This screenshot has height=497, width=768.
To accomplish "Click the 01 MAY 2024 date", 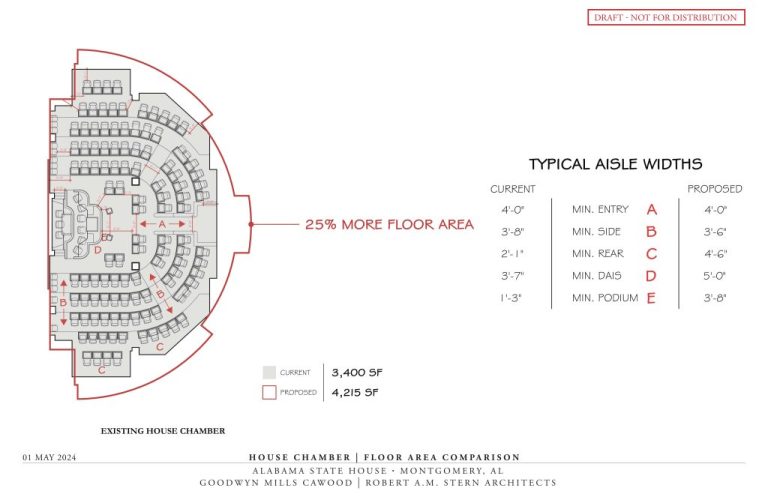I will click(x=49, y=457).
